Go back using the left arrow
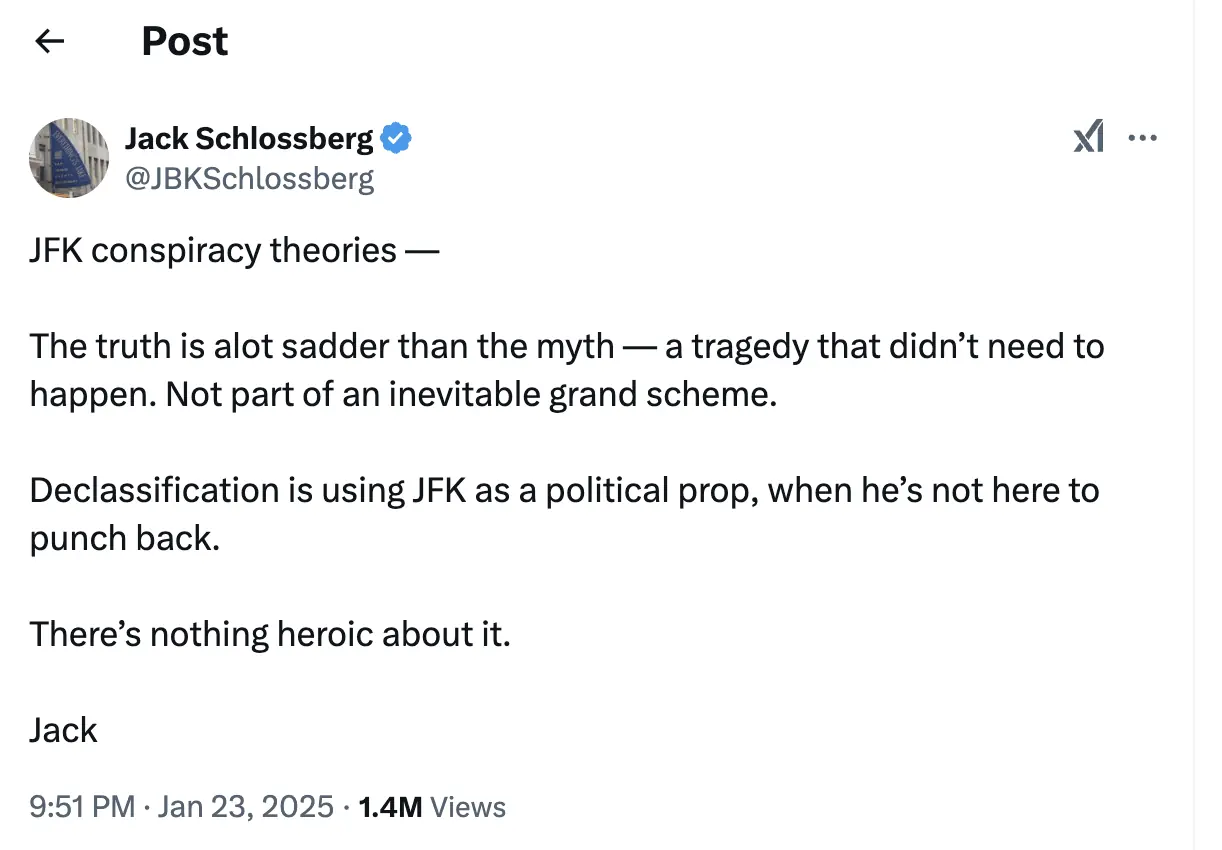This screenshot has width=1222, height=850. (49, 41)
